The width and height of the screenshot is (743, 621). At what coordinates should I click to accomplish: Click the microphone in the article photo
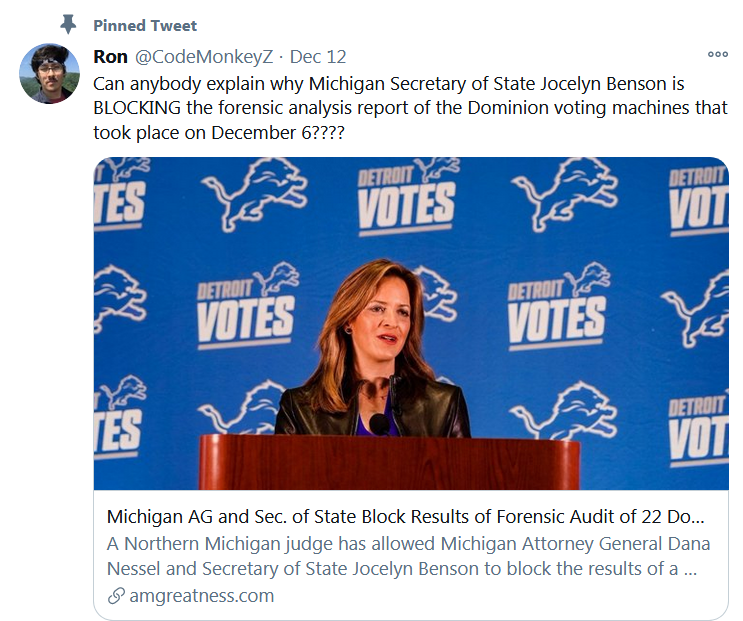381,424
